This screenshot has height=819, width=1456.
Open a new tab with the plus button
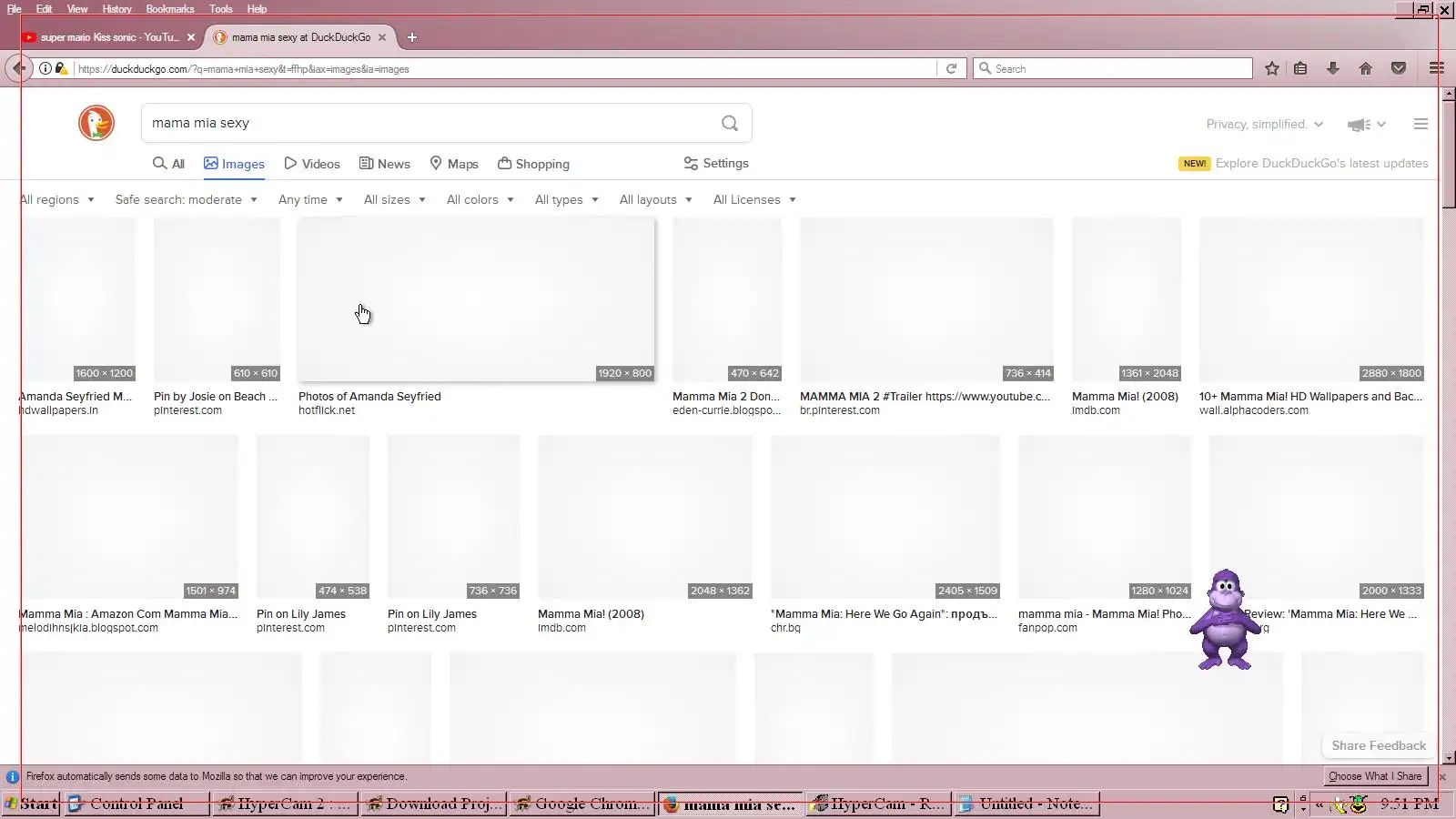(412, 37)
